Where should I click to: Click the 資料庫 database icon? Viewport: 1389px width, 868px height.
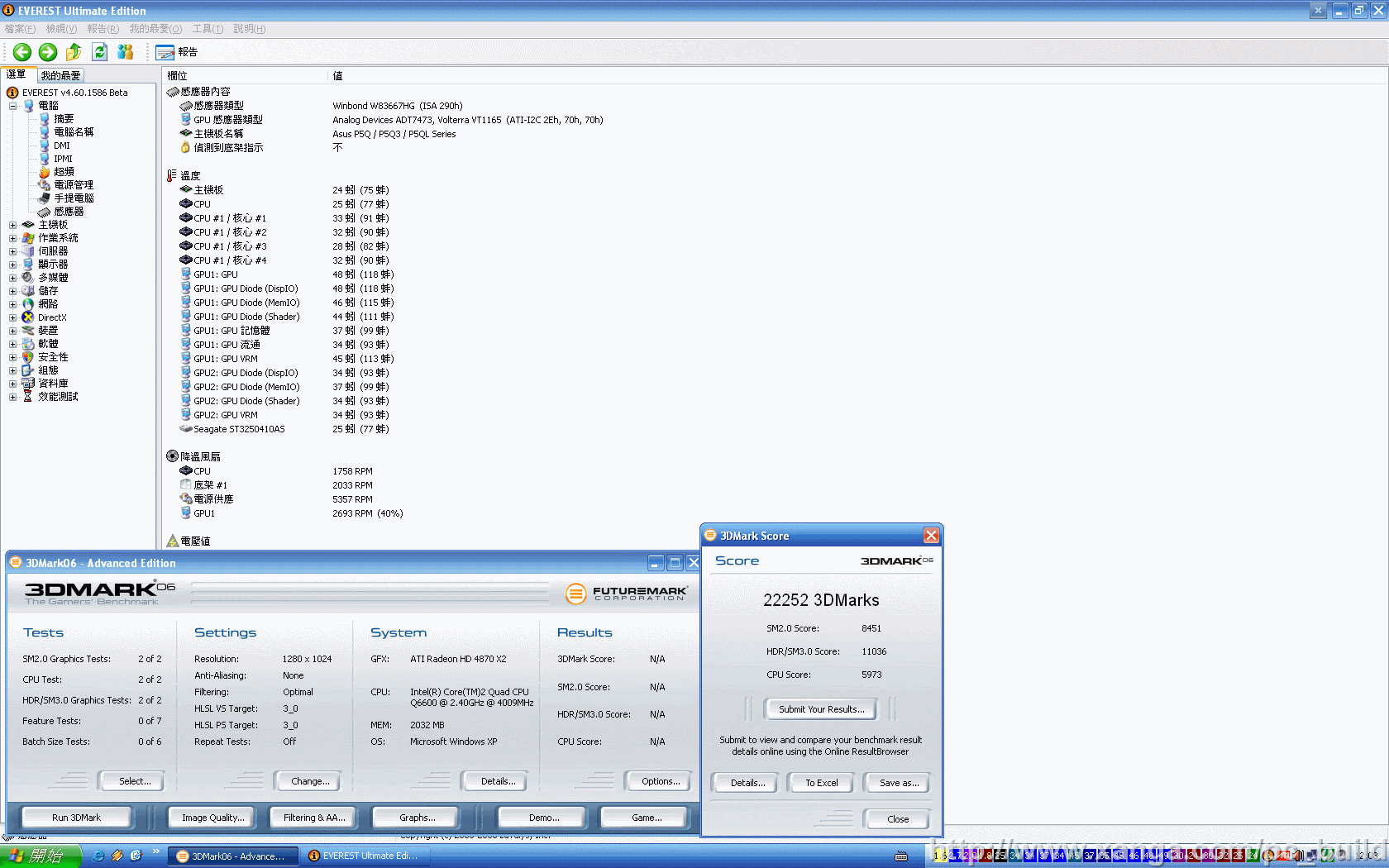28,384
